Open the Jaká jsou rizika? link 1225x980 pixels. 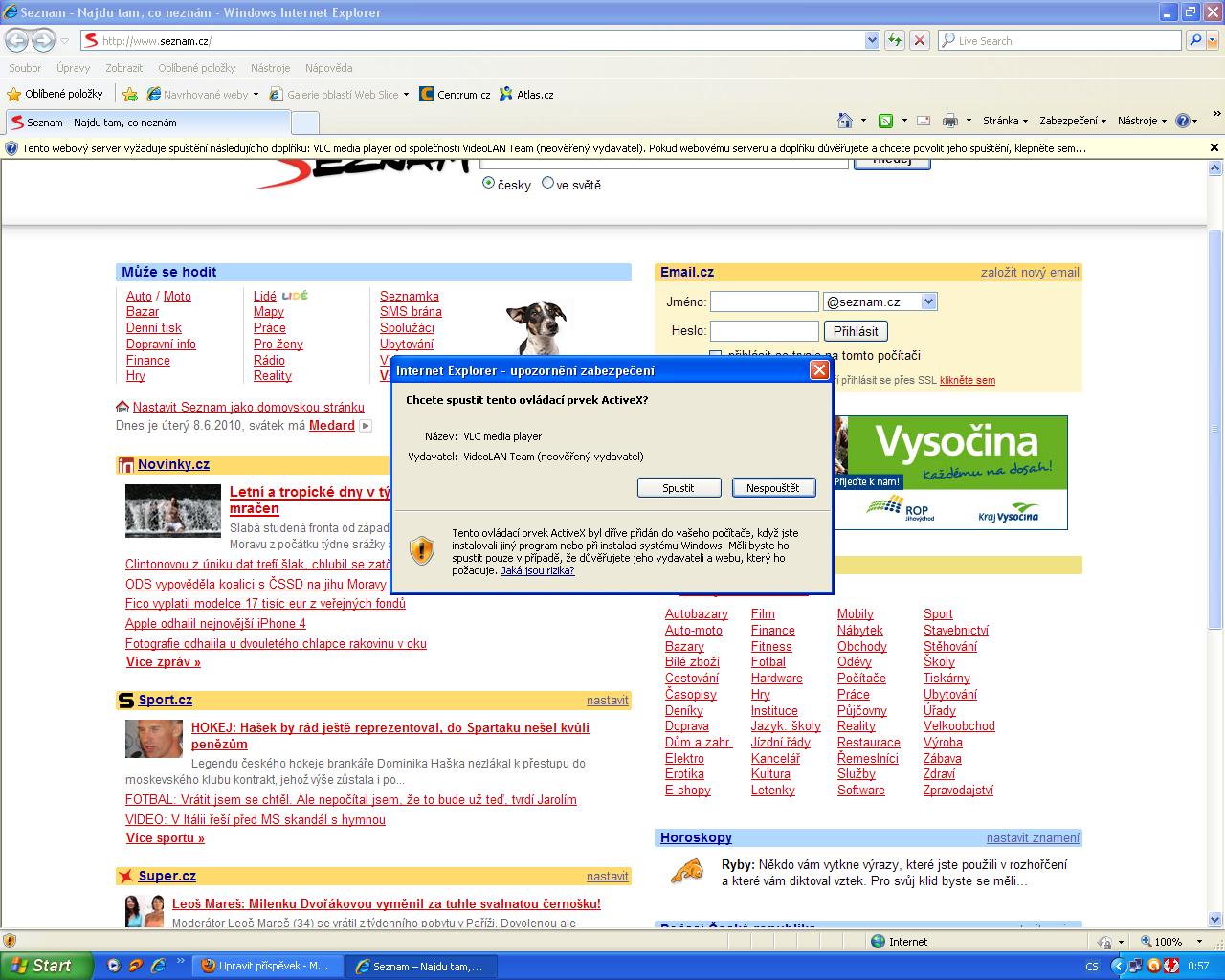tap(538, 570)
